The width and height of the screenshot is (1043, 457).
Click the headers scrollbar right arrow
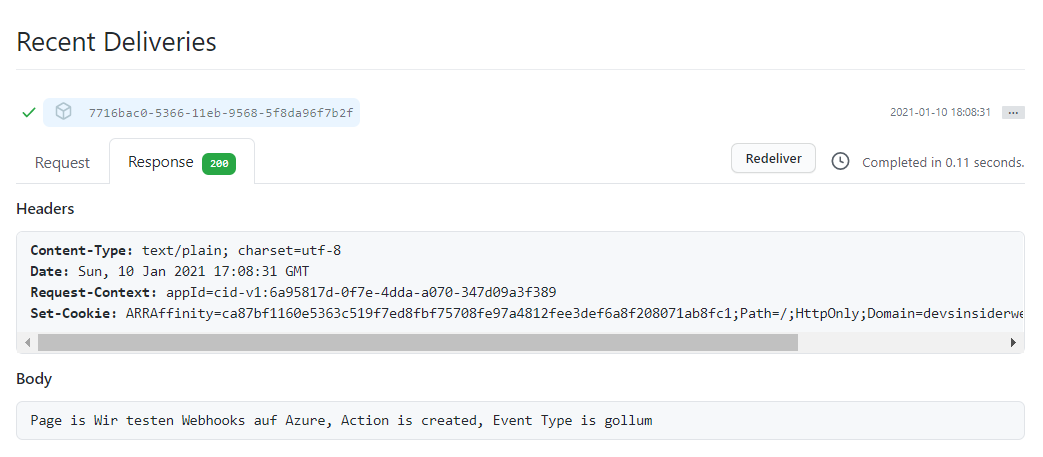point(1013,342)
